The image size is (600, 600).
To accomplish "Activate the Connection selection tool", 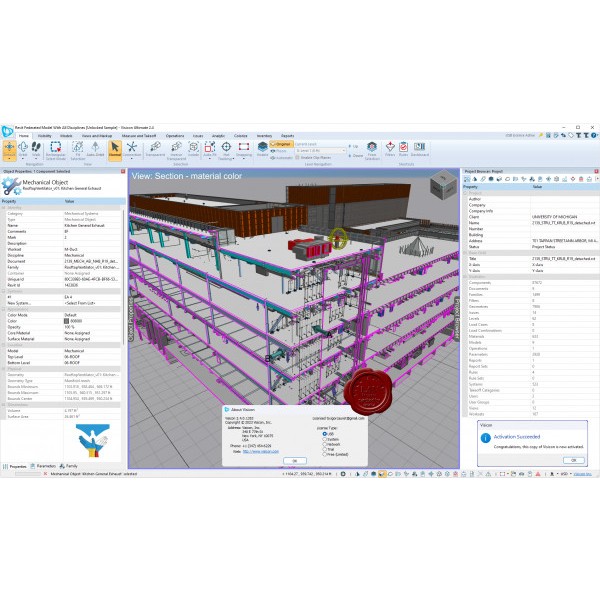I will (x=132, y=148).
